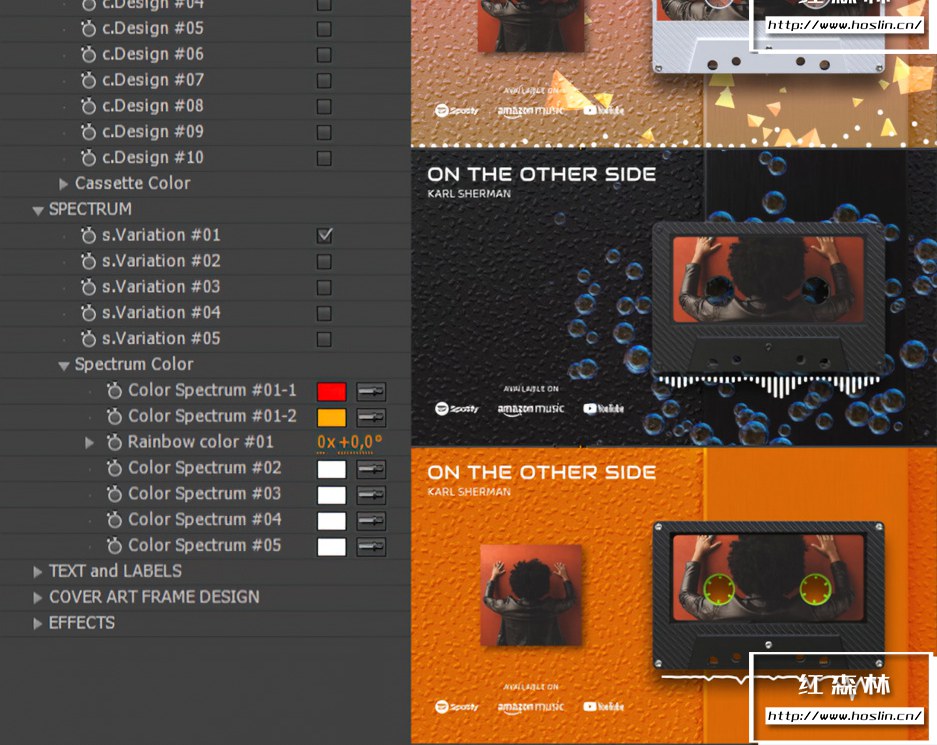The width and height of the screenshot is (937, 745).
Task: Enable the c.Design #06 checkbox
Action: pyautogui.click(x=324, y=55)
